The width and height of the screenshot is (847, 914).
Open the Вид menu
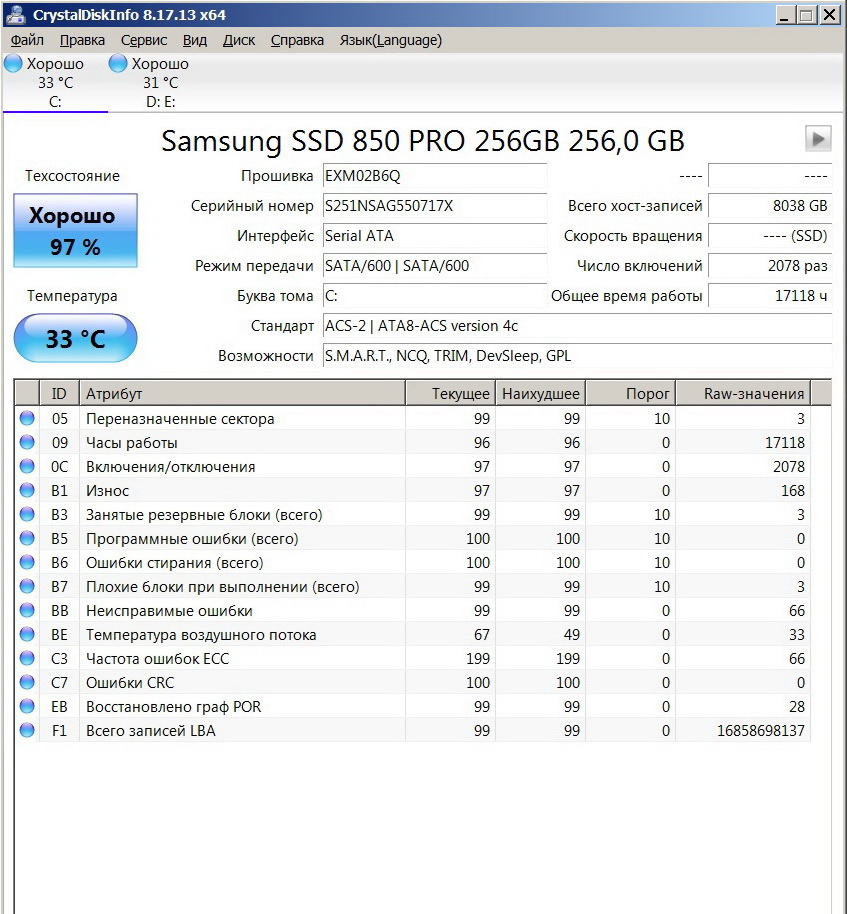pos(195,40)
